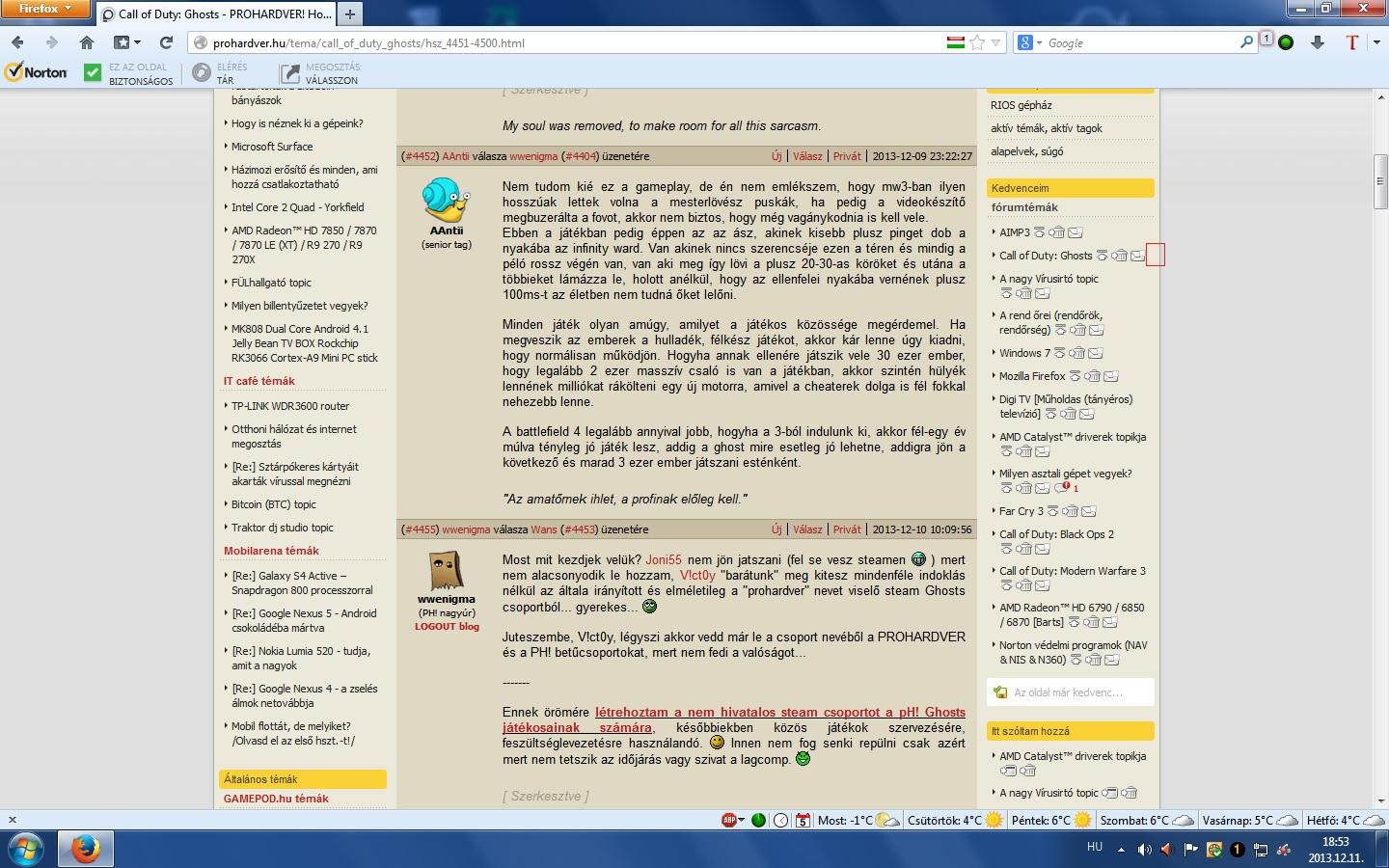
Task: Close the add-on bar with the x
Action: 13,820
